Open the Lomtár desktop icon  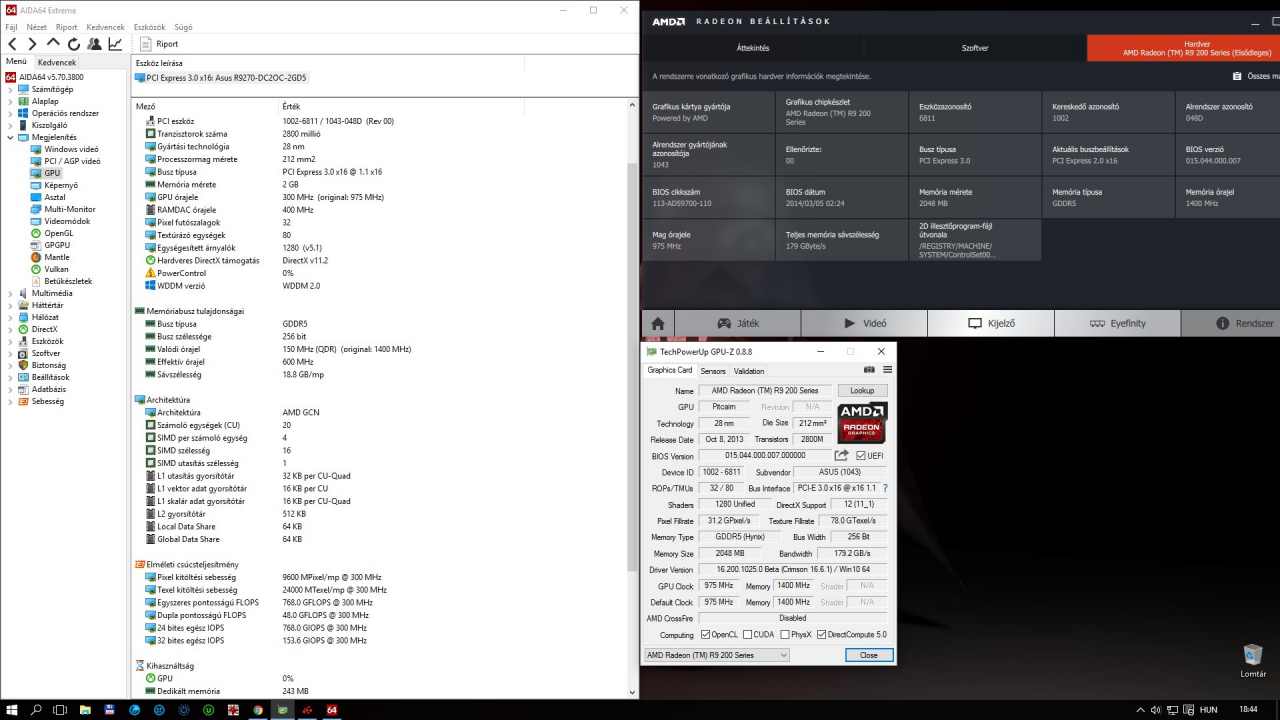coord(1253,663)
